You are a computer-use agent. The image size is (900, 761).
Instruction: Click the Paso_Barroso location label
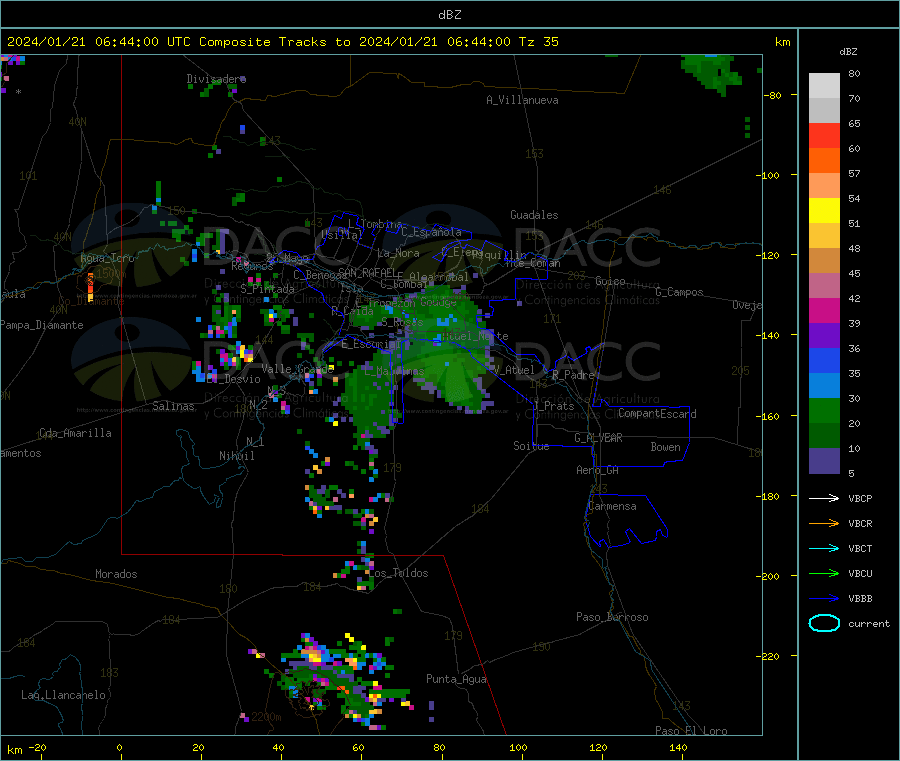pyautogui.click(x=612, y=617)
